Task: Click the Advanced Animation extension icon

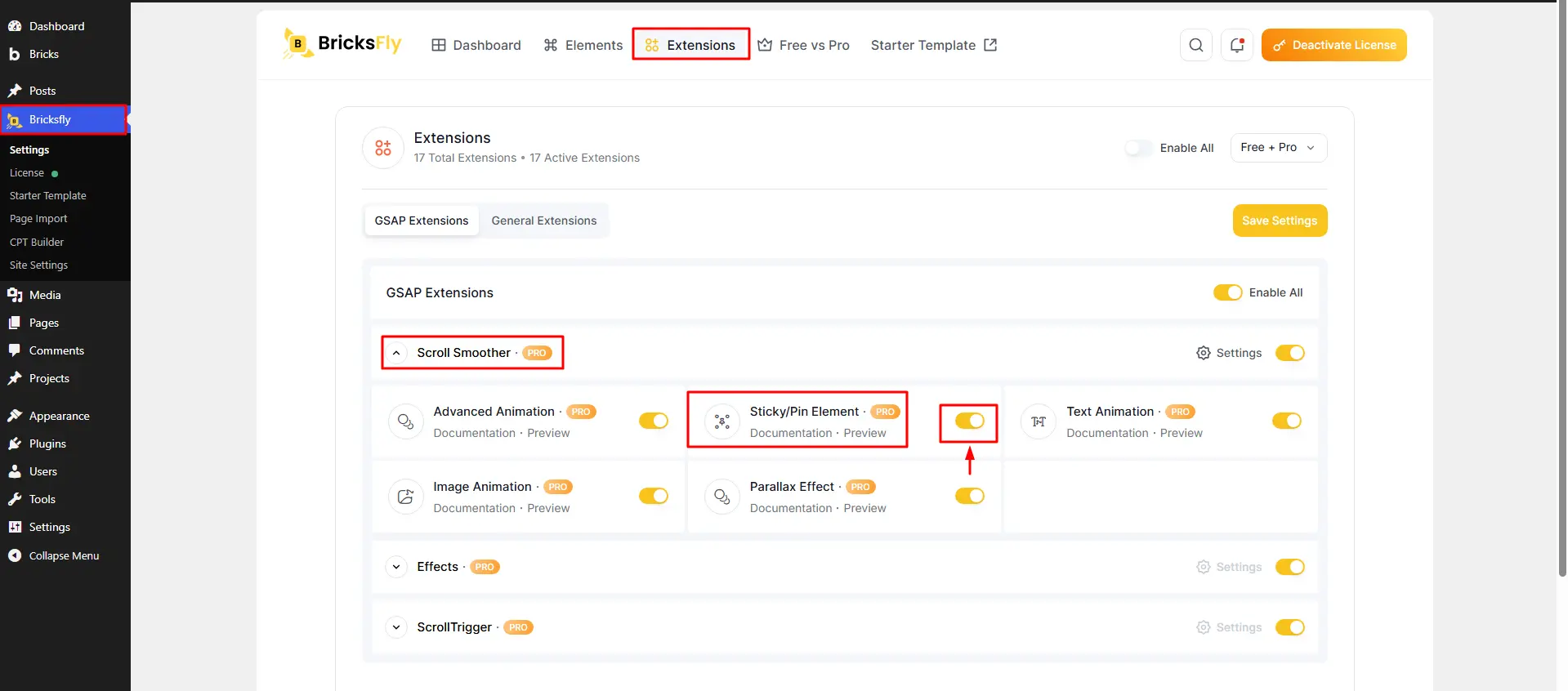Action: 405,421
